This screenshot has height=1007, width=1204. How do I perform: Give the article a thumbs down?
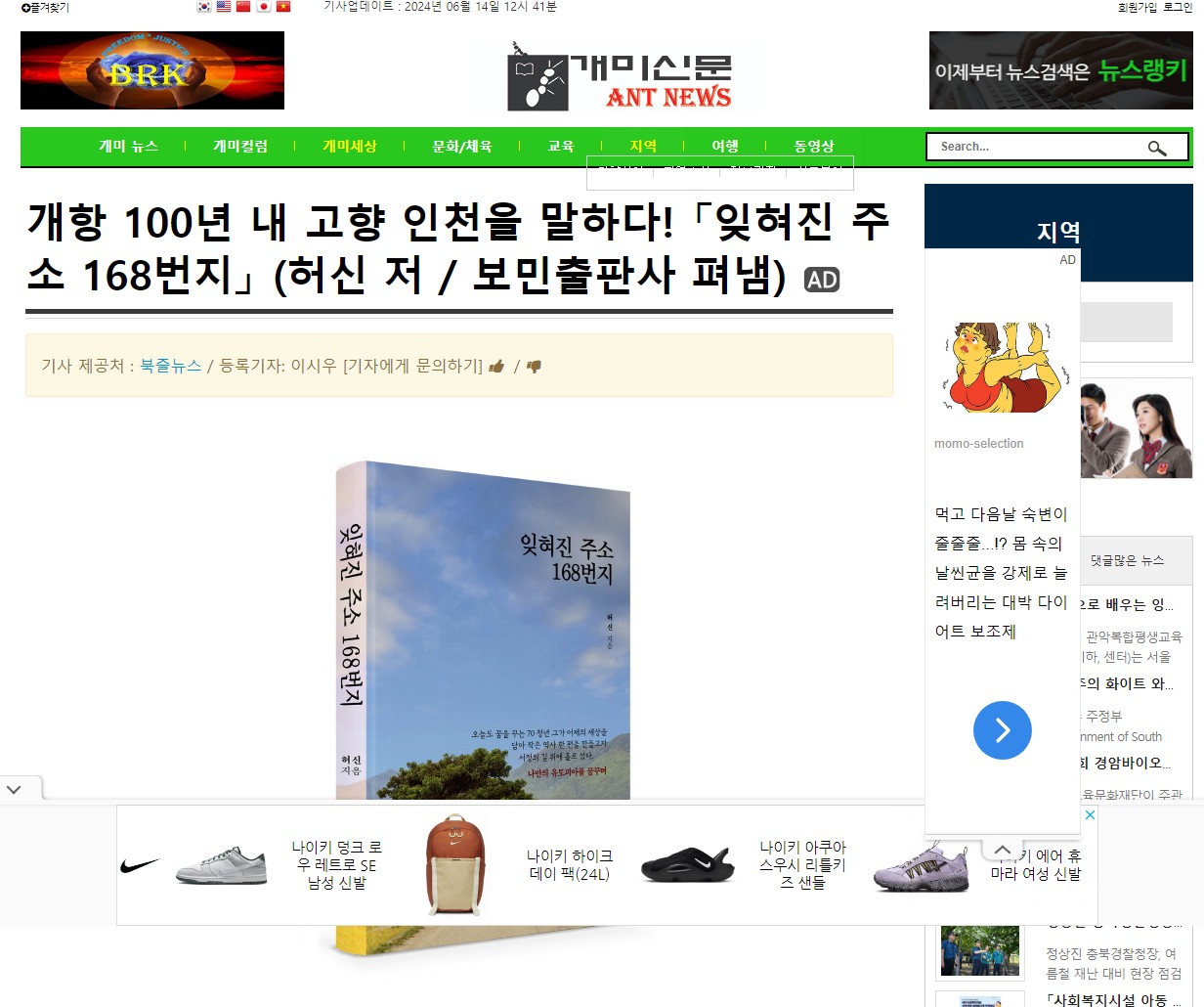tap(534, 367)
